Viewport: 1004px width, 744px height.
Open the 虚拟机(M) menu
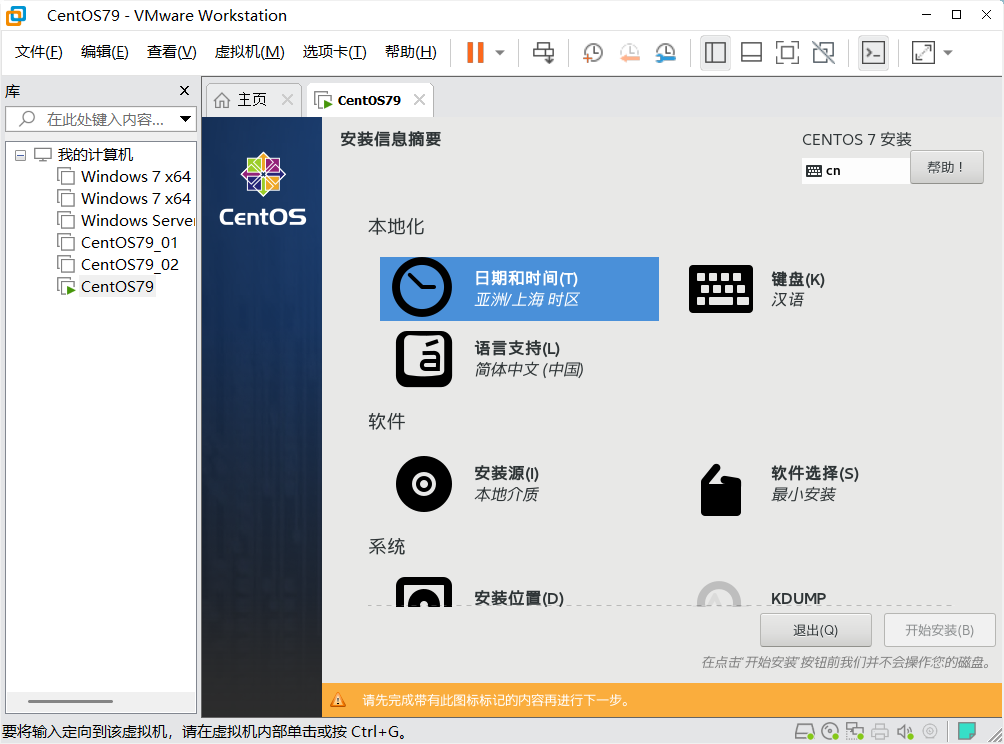coord(249,52)
